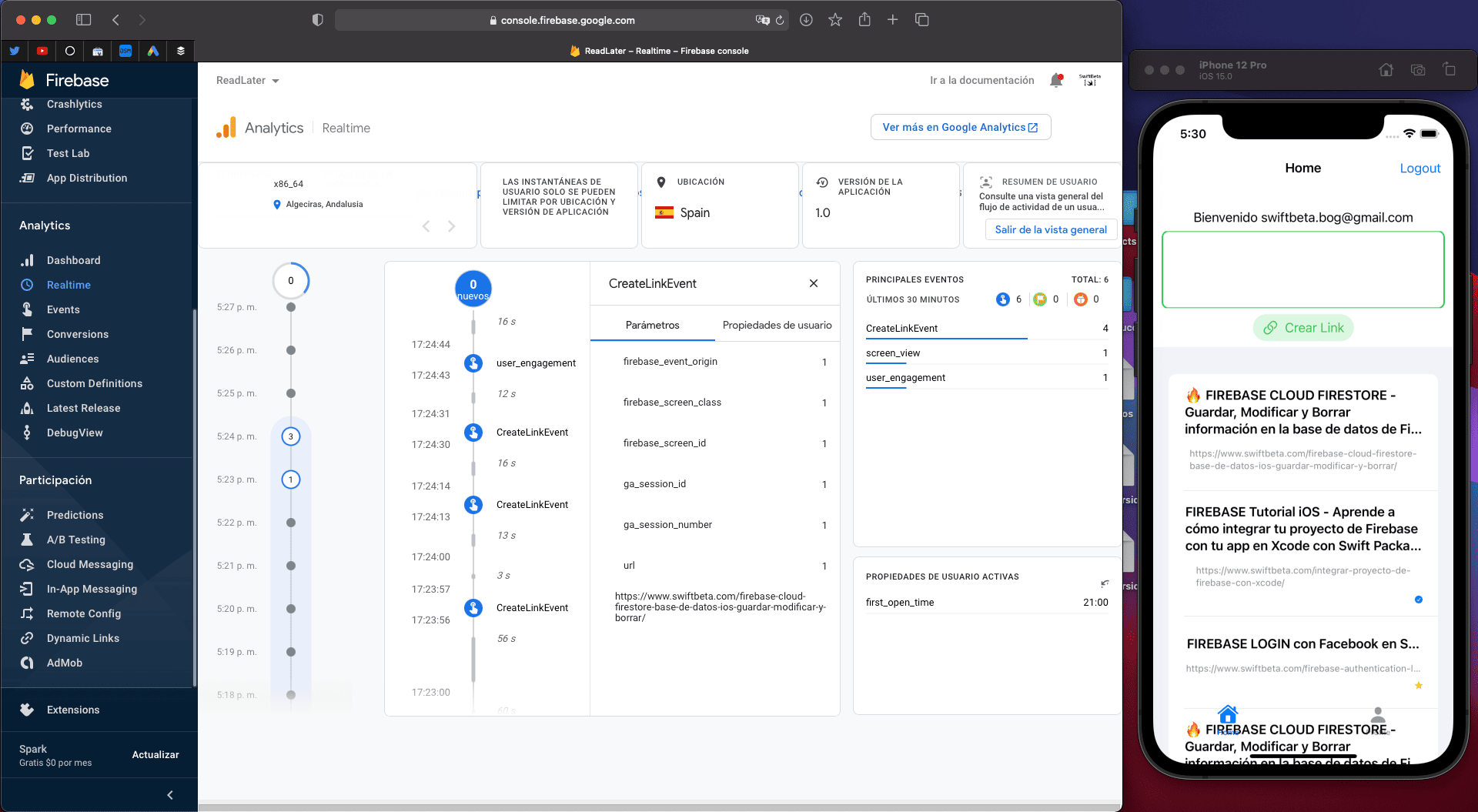1478x812 pixels.
Task: Click Ver más en Google Analytics button
Action: pyautogui.click(x=961, y=127)
